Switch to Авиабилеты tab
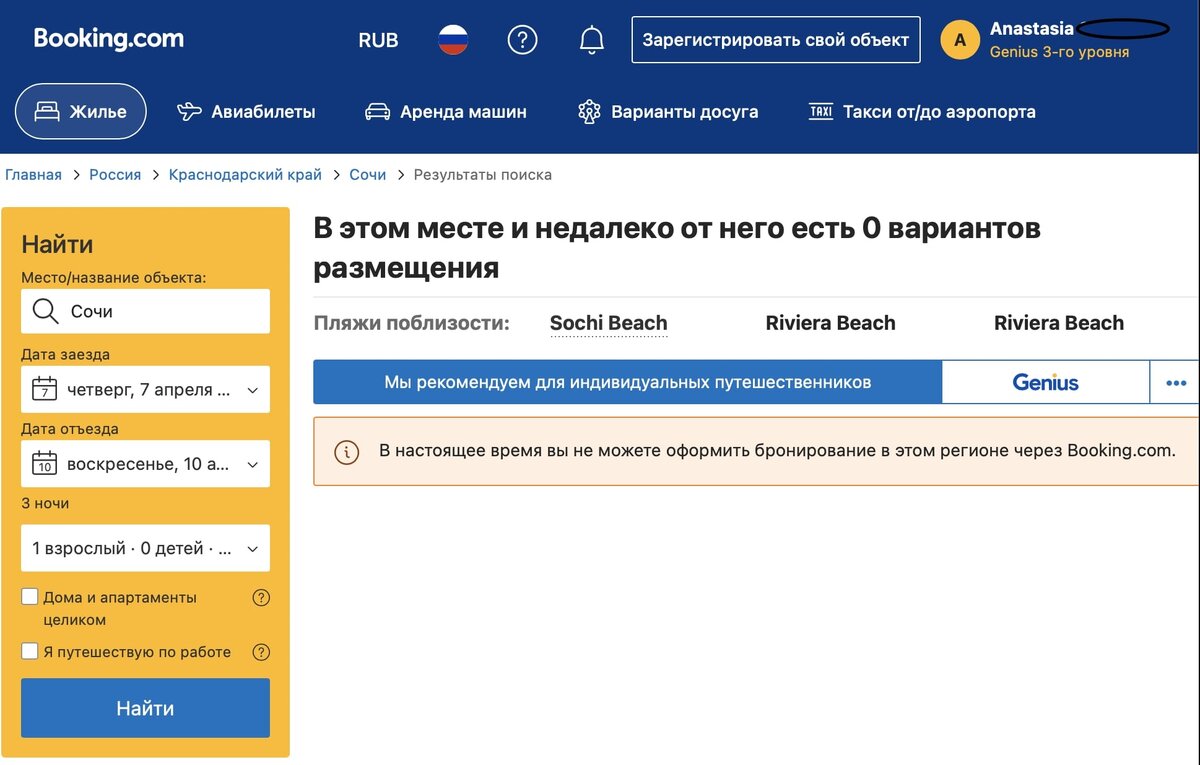Image resolution: width=1200 pixels, height=765 pixels. pos(246,112)
